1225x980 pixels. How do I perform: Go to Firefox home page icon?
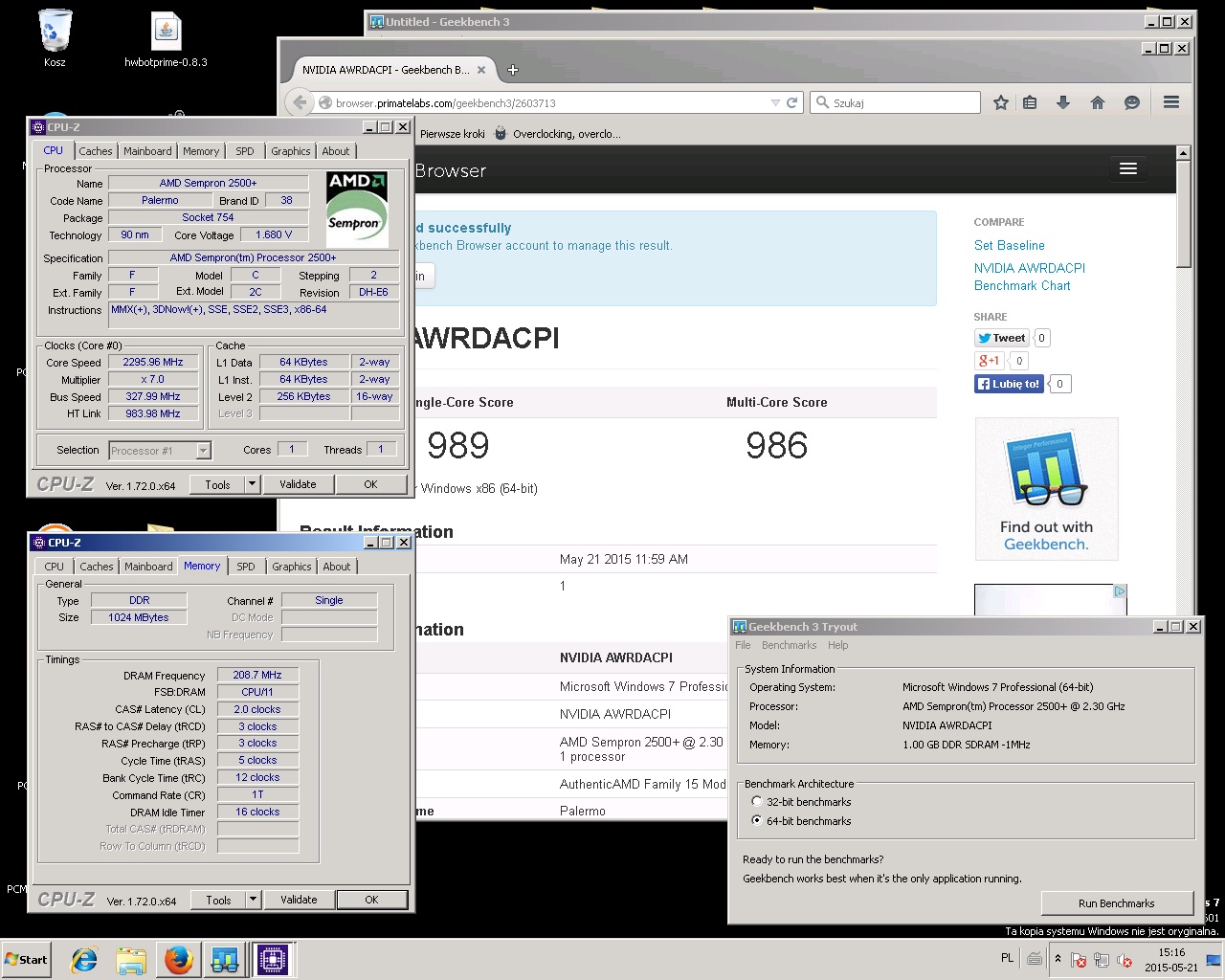1098,102
